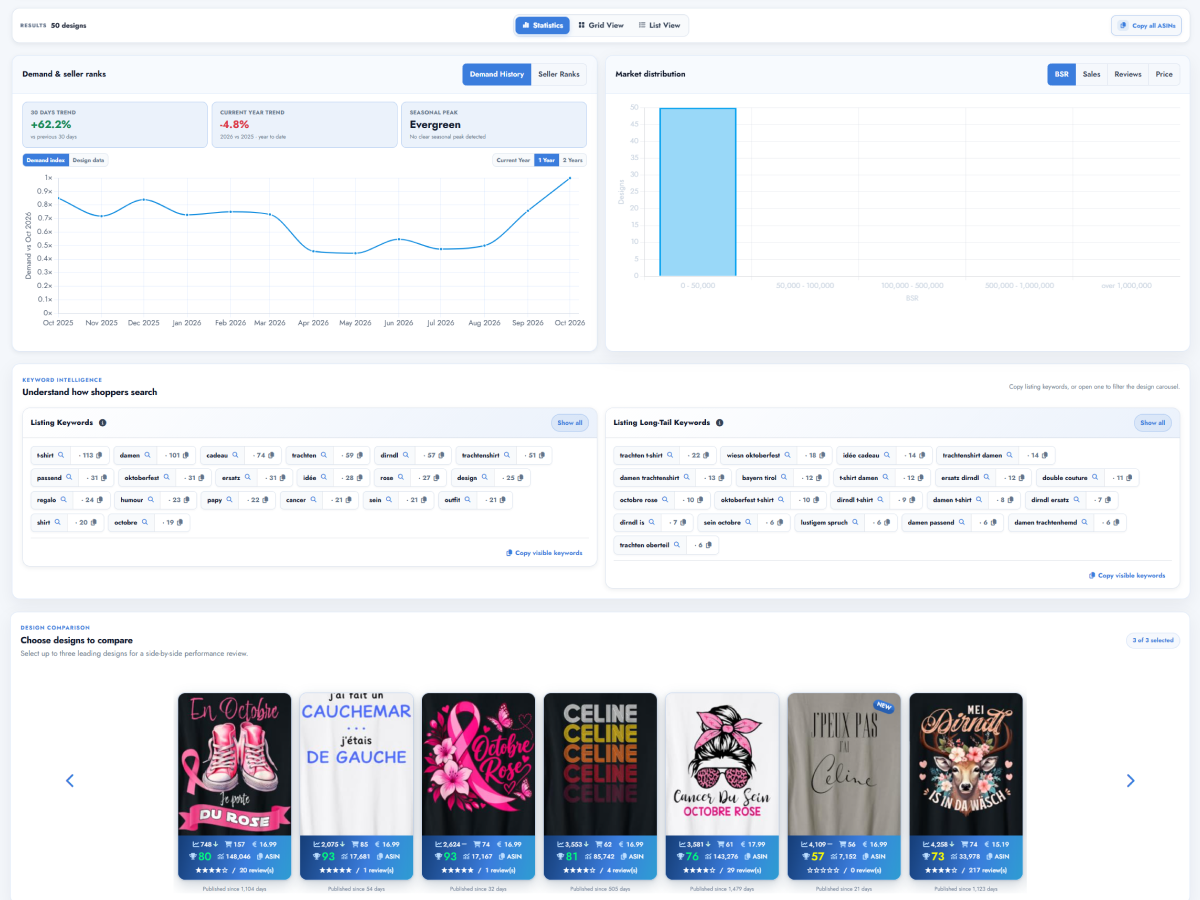
Task: Filter designs by the 'humour' keyword search icon
Action: (151, 499)
